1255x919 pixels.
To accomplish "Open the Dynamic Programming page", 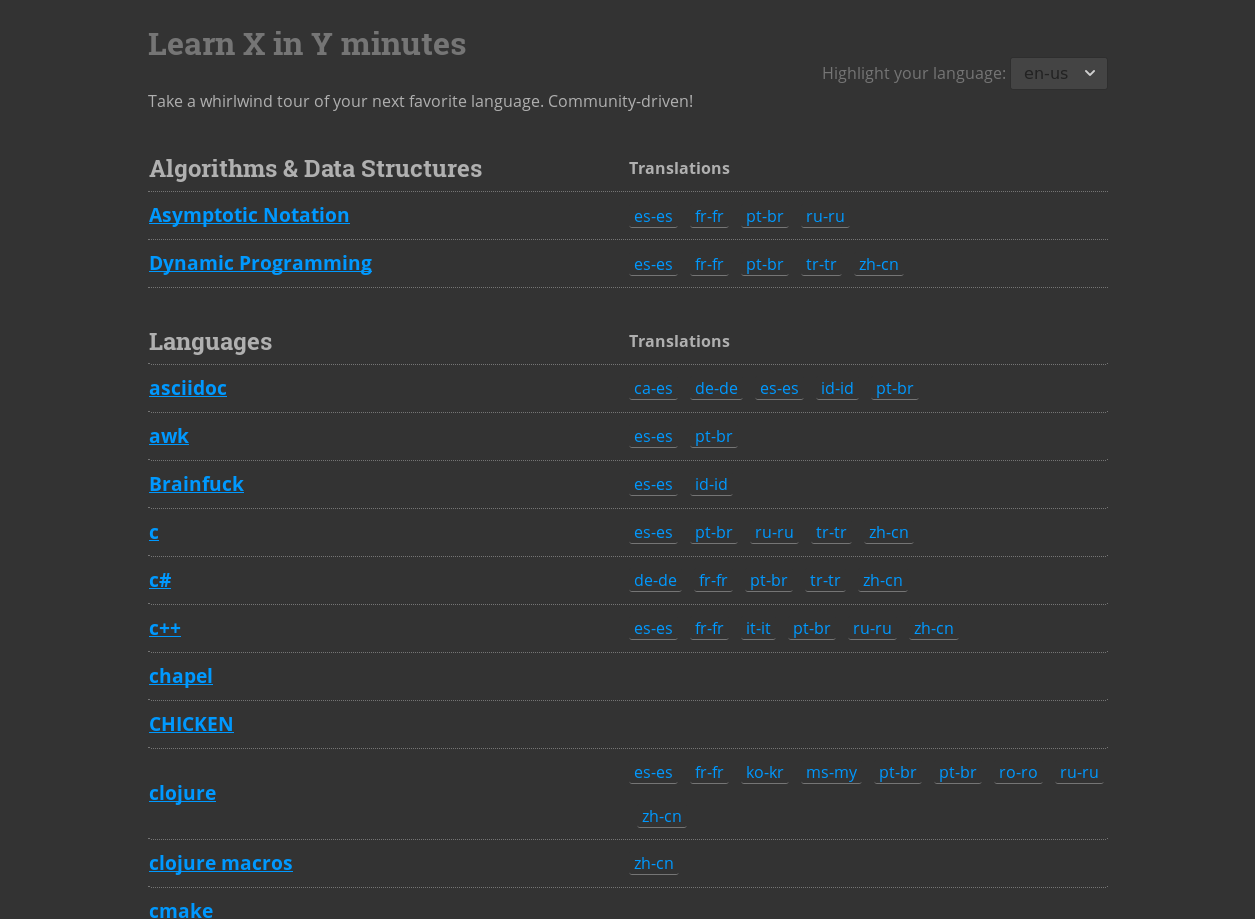I will coord(260,263).
